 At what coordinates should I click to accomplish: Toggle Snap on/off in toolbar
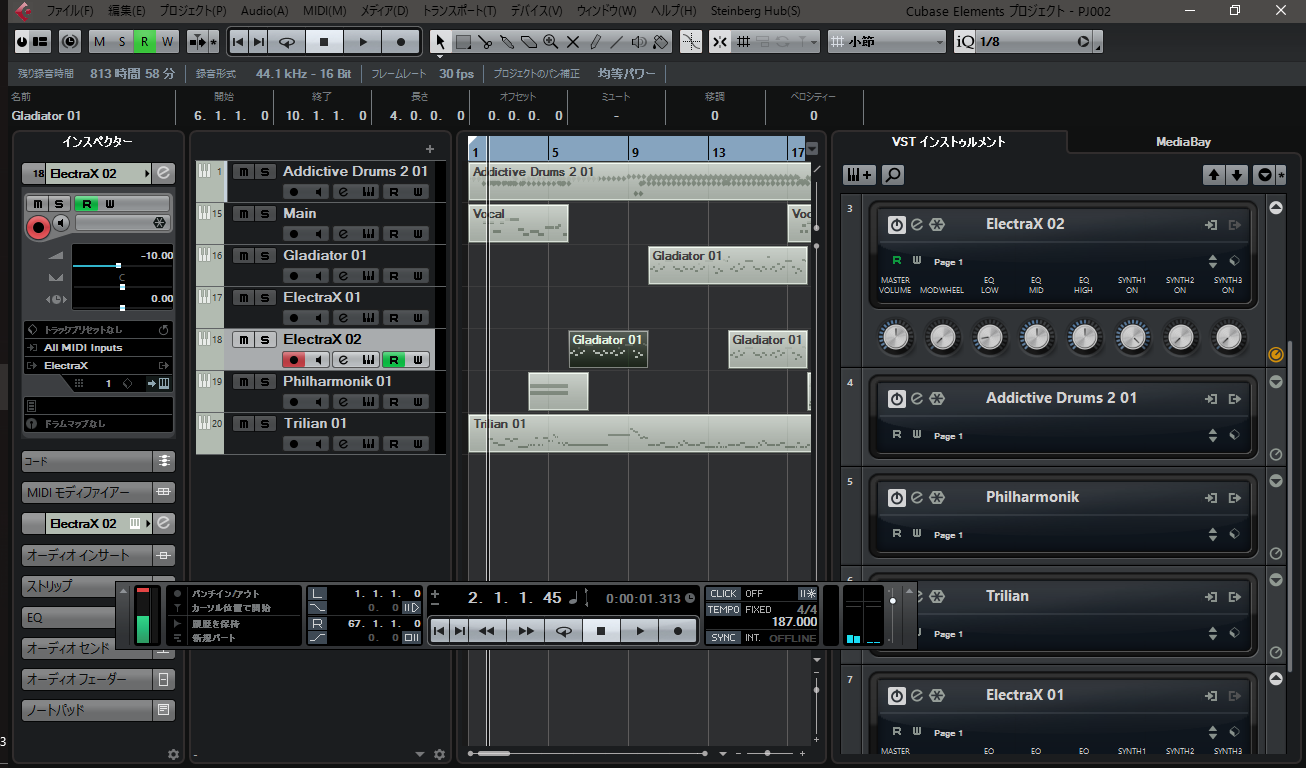[720, 42]
